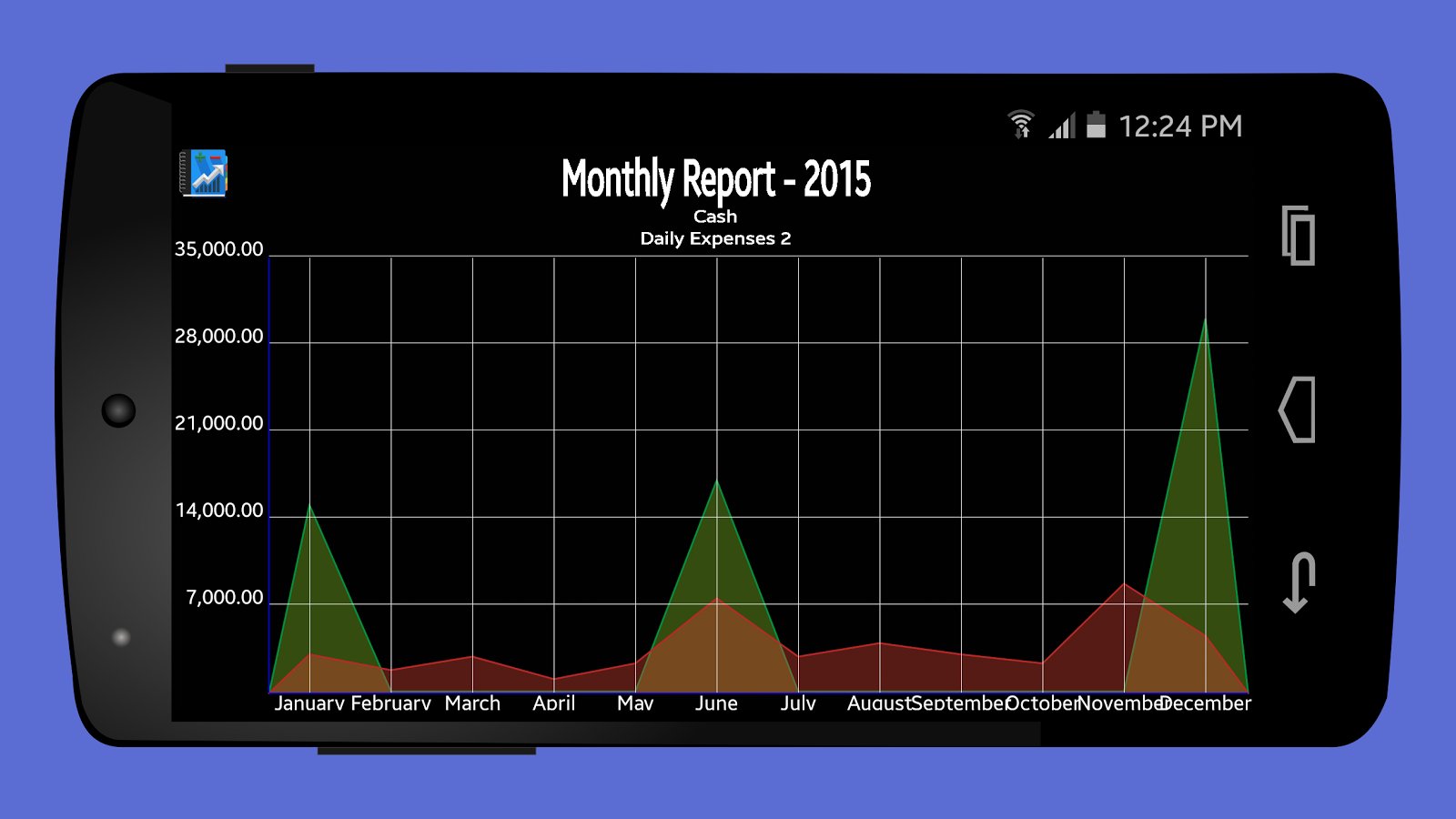Tap the green June peak point
This screenshot has height=819, width=1456.
click(x=717, y=481)
